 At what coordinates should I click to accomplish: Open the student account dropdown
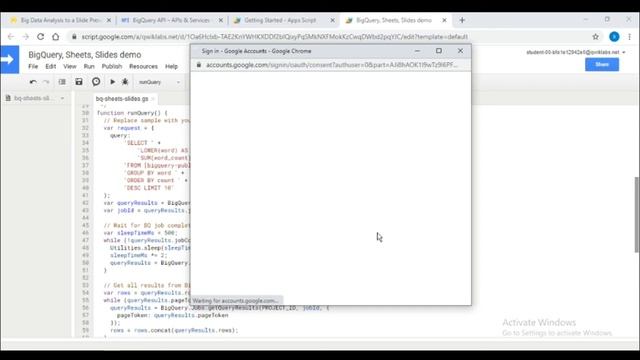(576, 52)
